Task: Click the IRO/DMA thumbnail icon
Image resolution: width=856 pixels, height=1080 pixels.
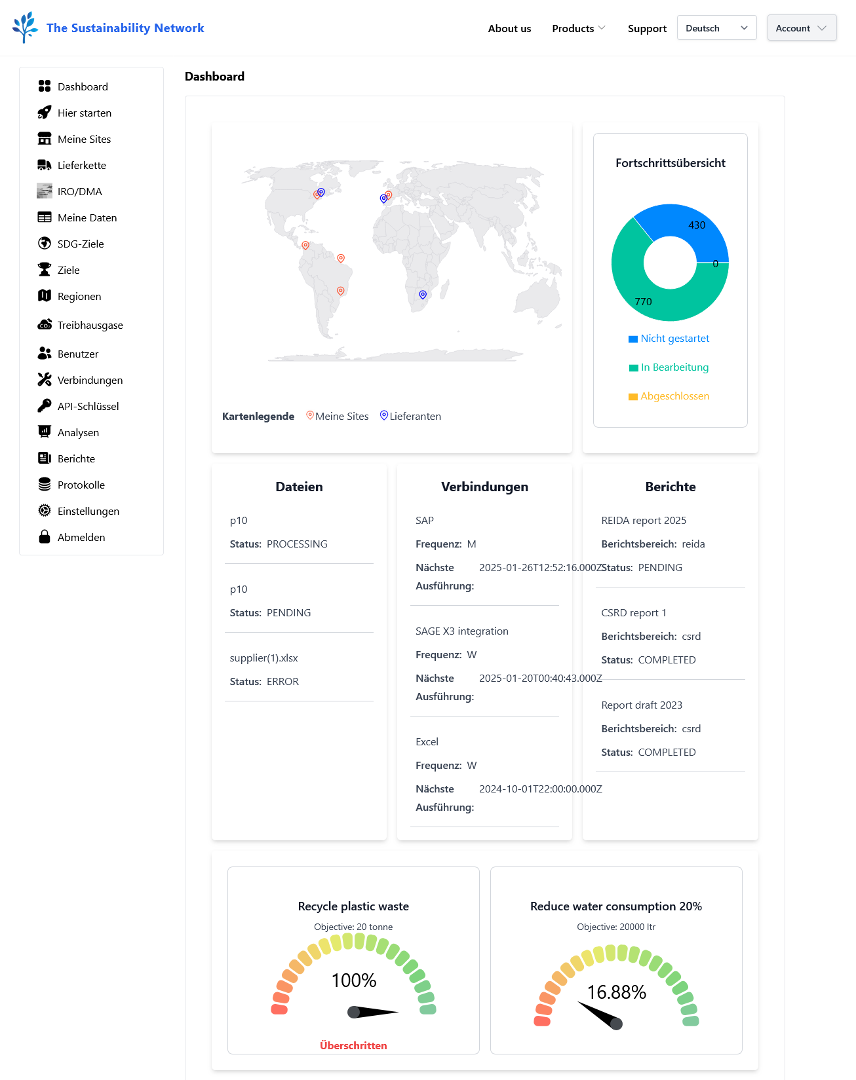Action: [x=45, y=191]
